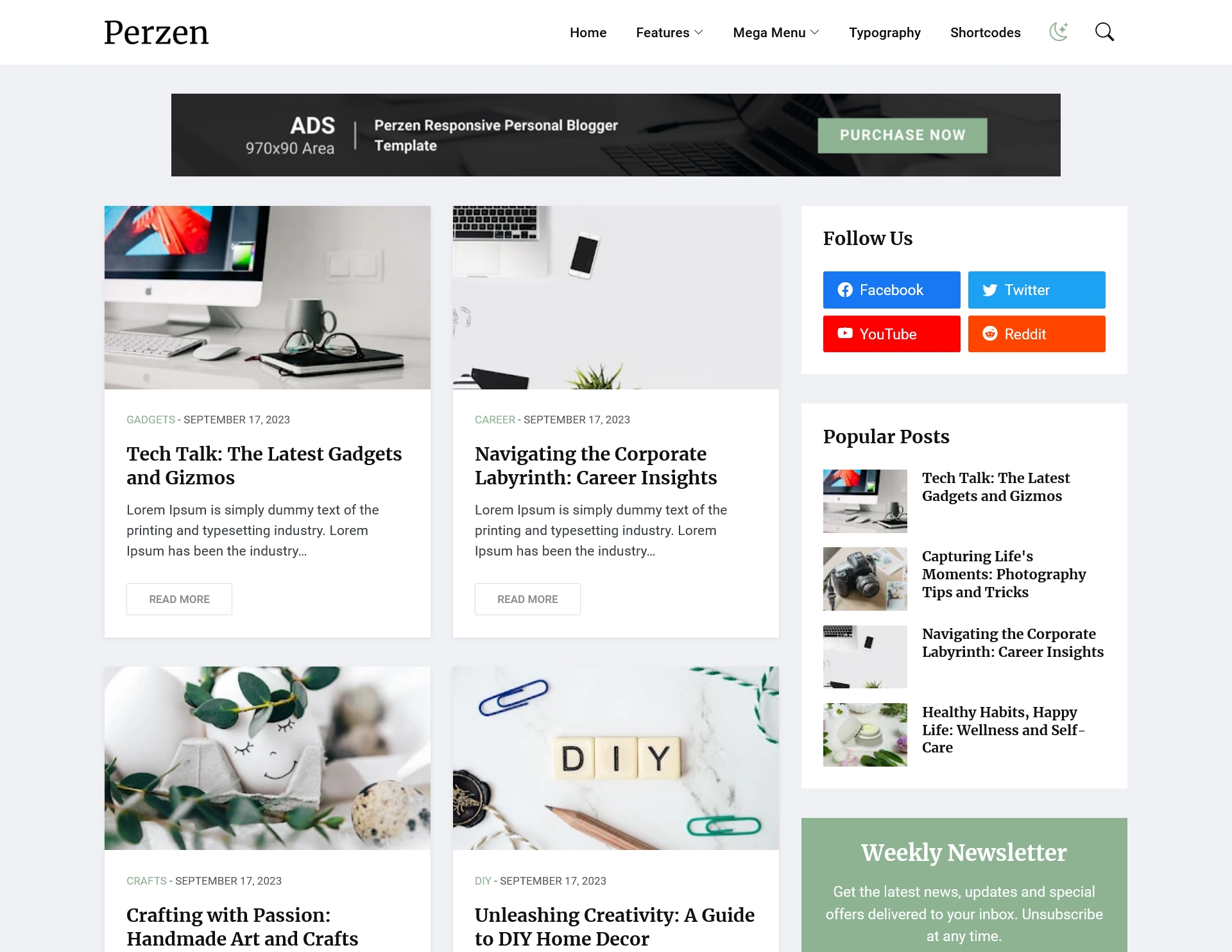
Task: Click READ MORE on Corporate Labyrinth article
Action: point(527,599)
